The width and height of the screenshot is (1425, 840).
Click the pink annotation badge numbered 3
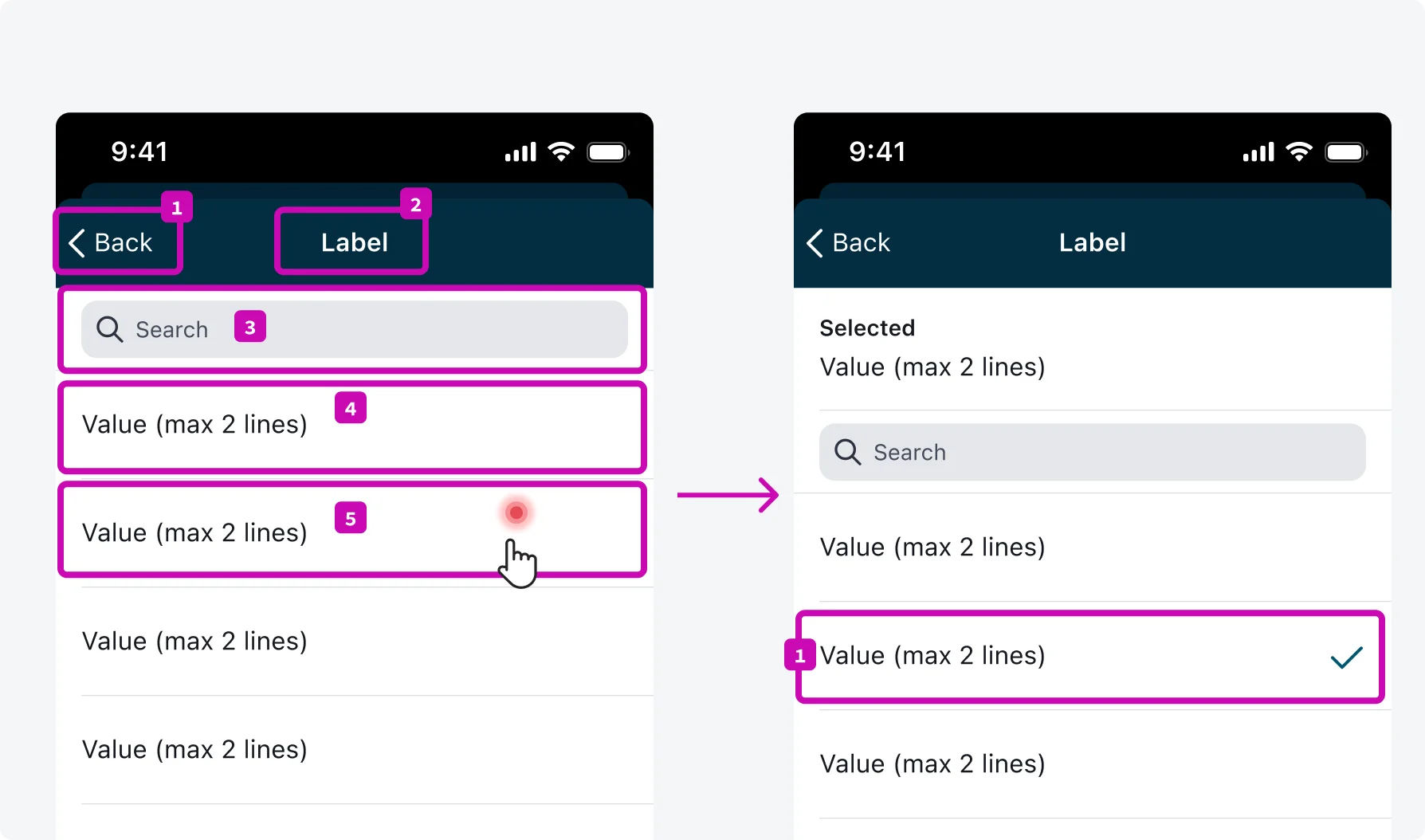pos(249,327)
